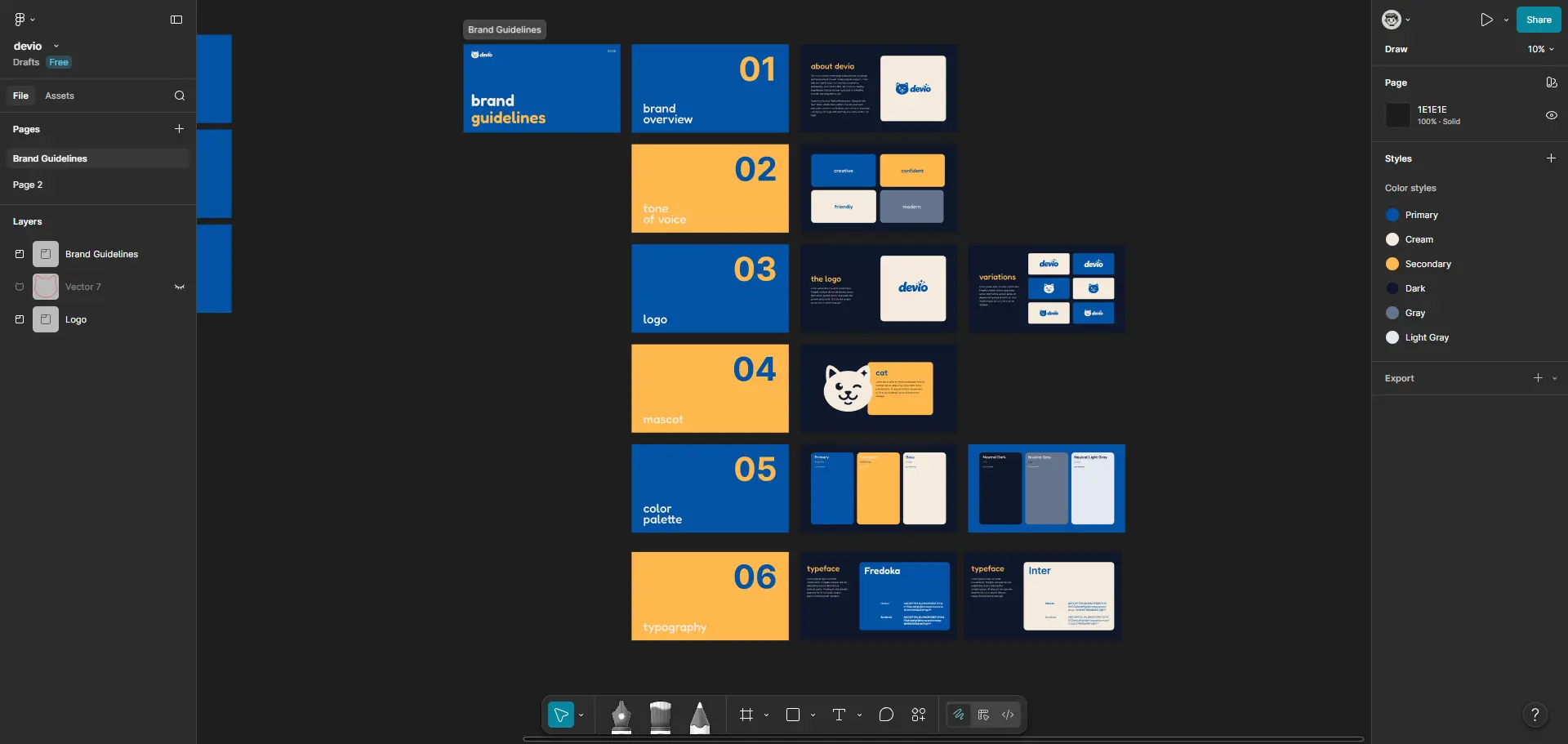
Task: Click the Brand Guidelines canvas section label
Action: (x=505, y=29)
